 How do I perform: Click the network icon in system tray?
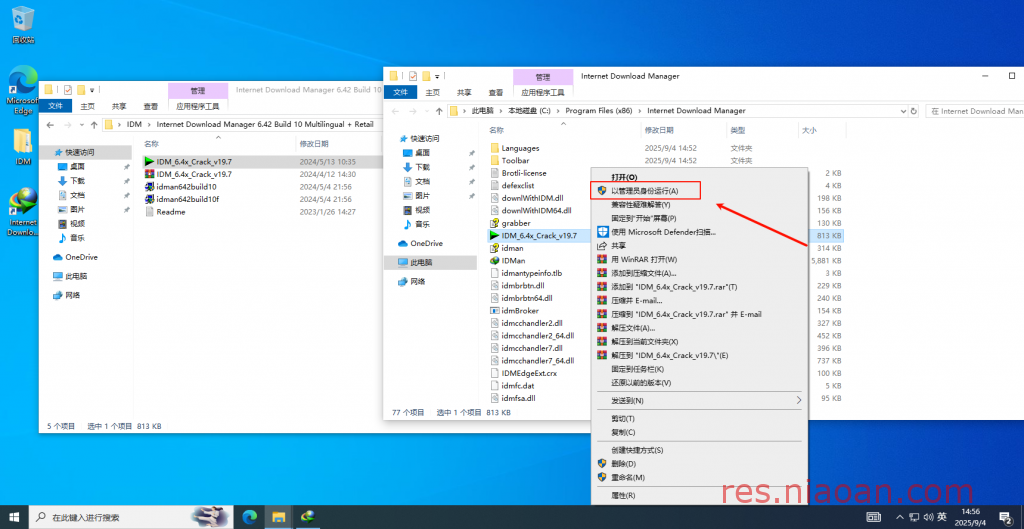(914, 517)
